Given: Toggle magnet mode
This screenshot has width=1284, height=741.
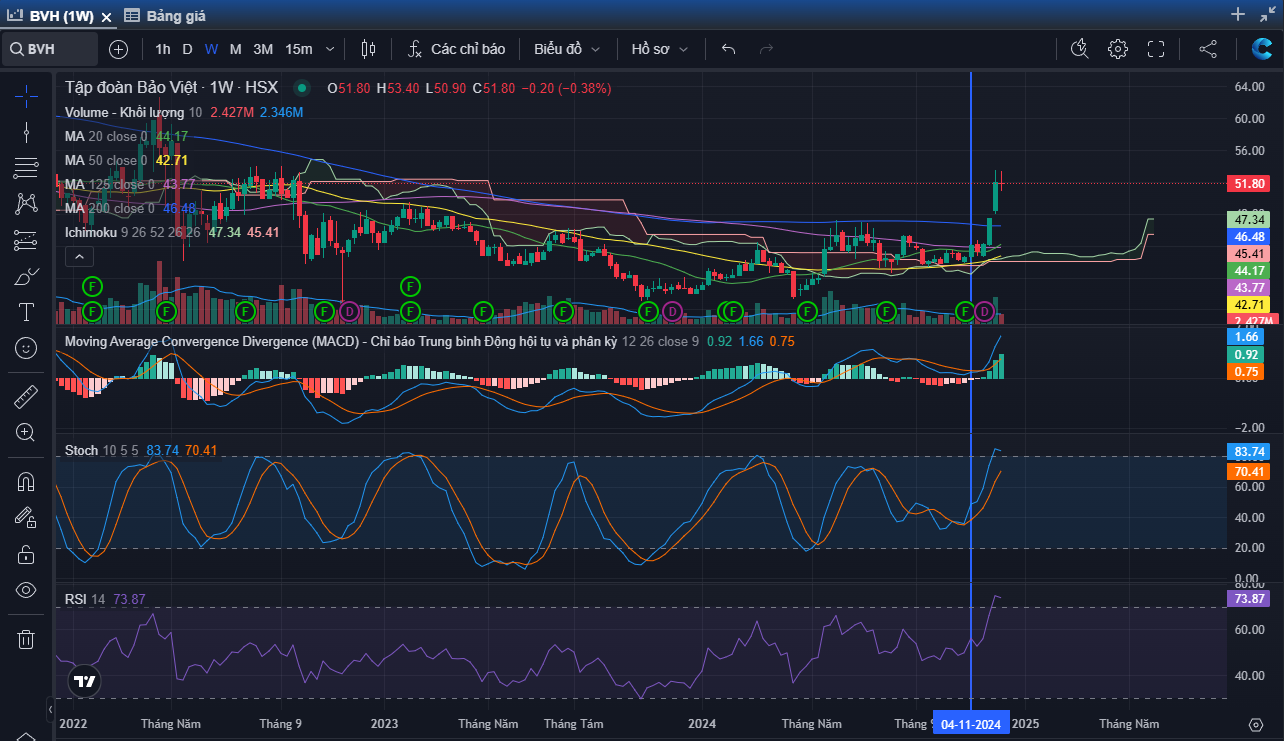Looking at the screenshot, I should (26, 482).
